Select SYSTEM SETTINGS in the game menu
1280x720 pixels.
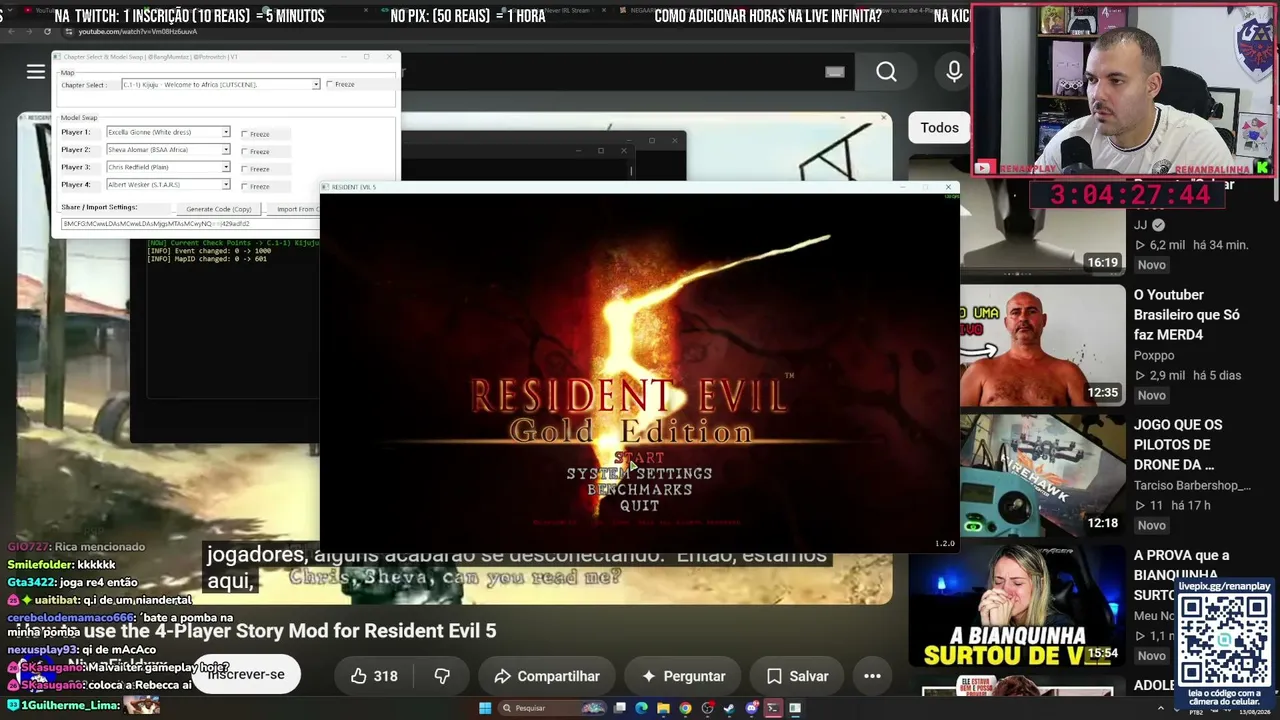tap(639, 474)
